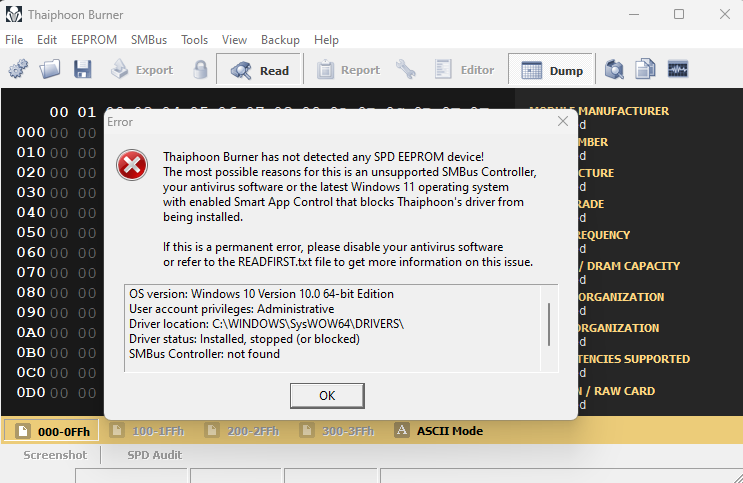Open the File menu
Viewport: 743px width, 483px height.
click(x=14, y=40)
